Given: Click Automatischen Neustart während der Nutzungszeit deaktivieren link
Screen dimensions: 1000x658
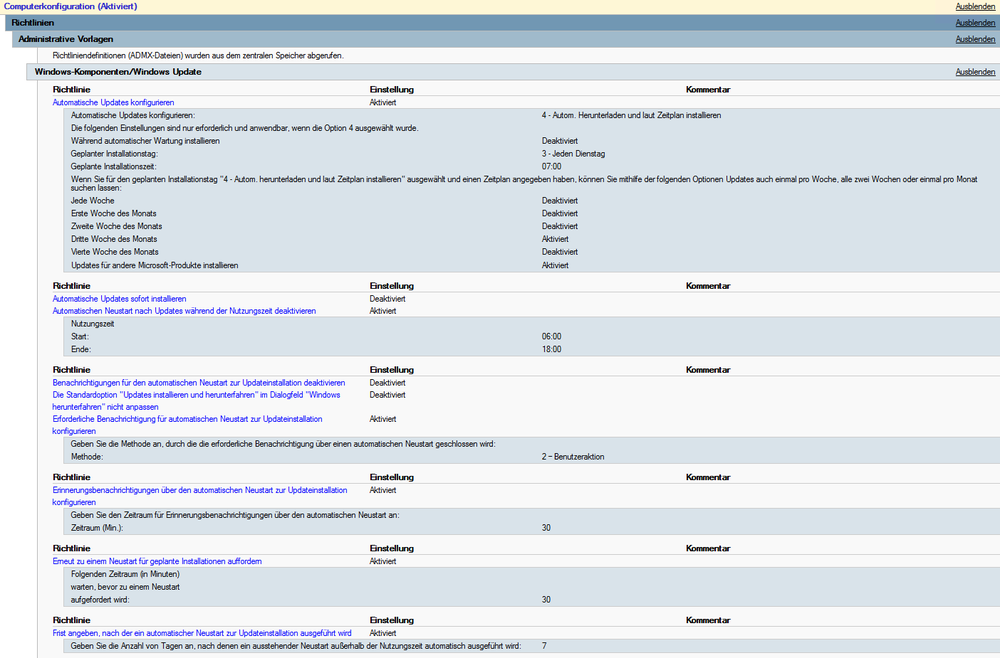Looking at the screenshot, I should click(x=184, y=311).
